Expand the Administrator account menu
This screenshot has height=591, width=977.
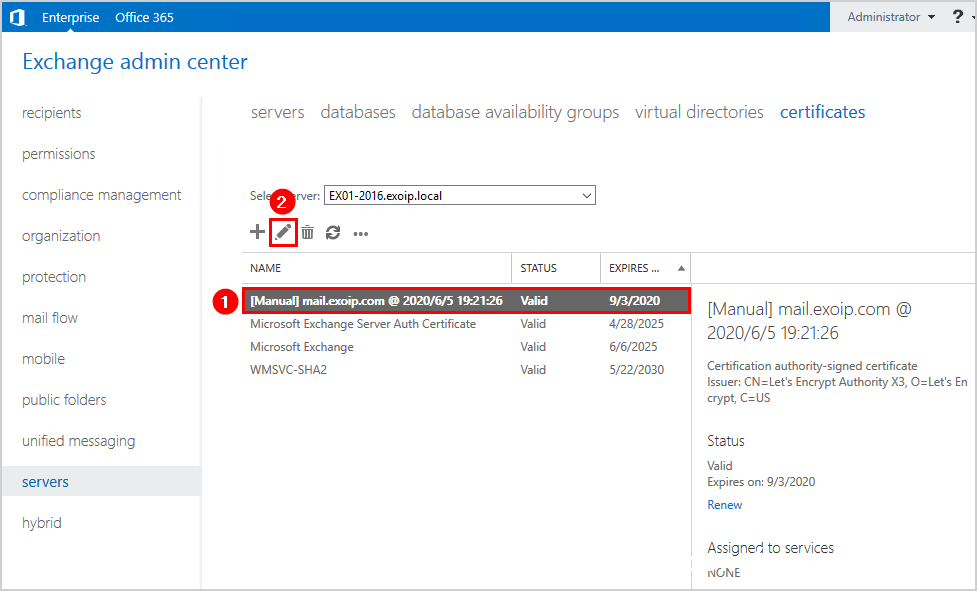tap(890, 17)
